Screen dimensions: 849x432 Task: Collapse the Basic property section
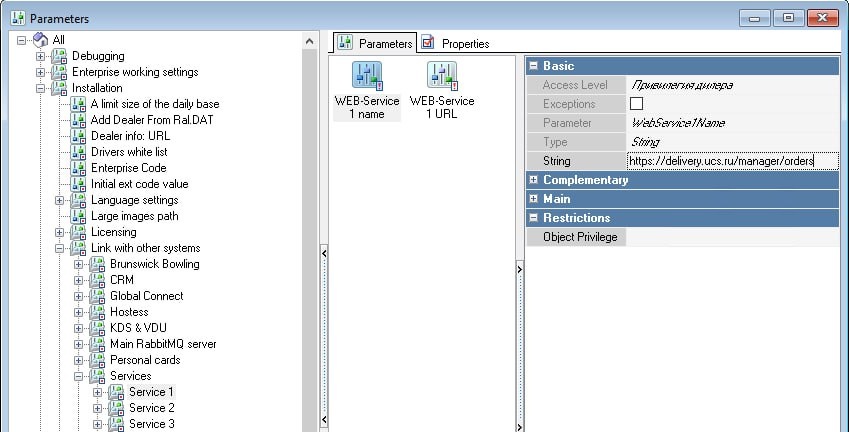point(534,66)
